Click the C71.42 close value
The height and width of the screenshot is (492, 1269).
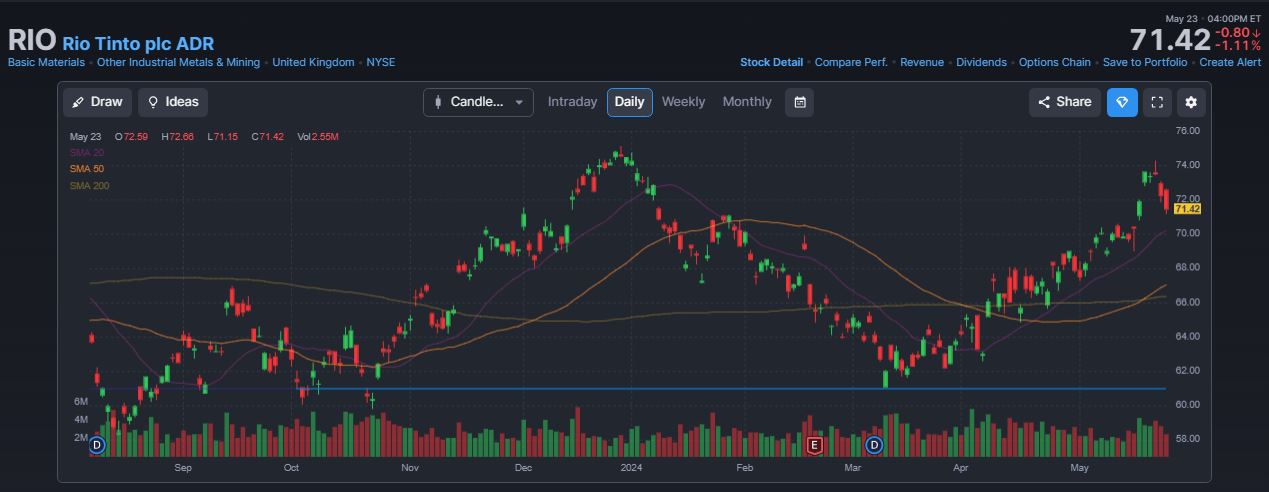(270, 136)
